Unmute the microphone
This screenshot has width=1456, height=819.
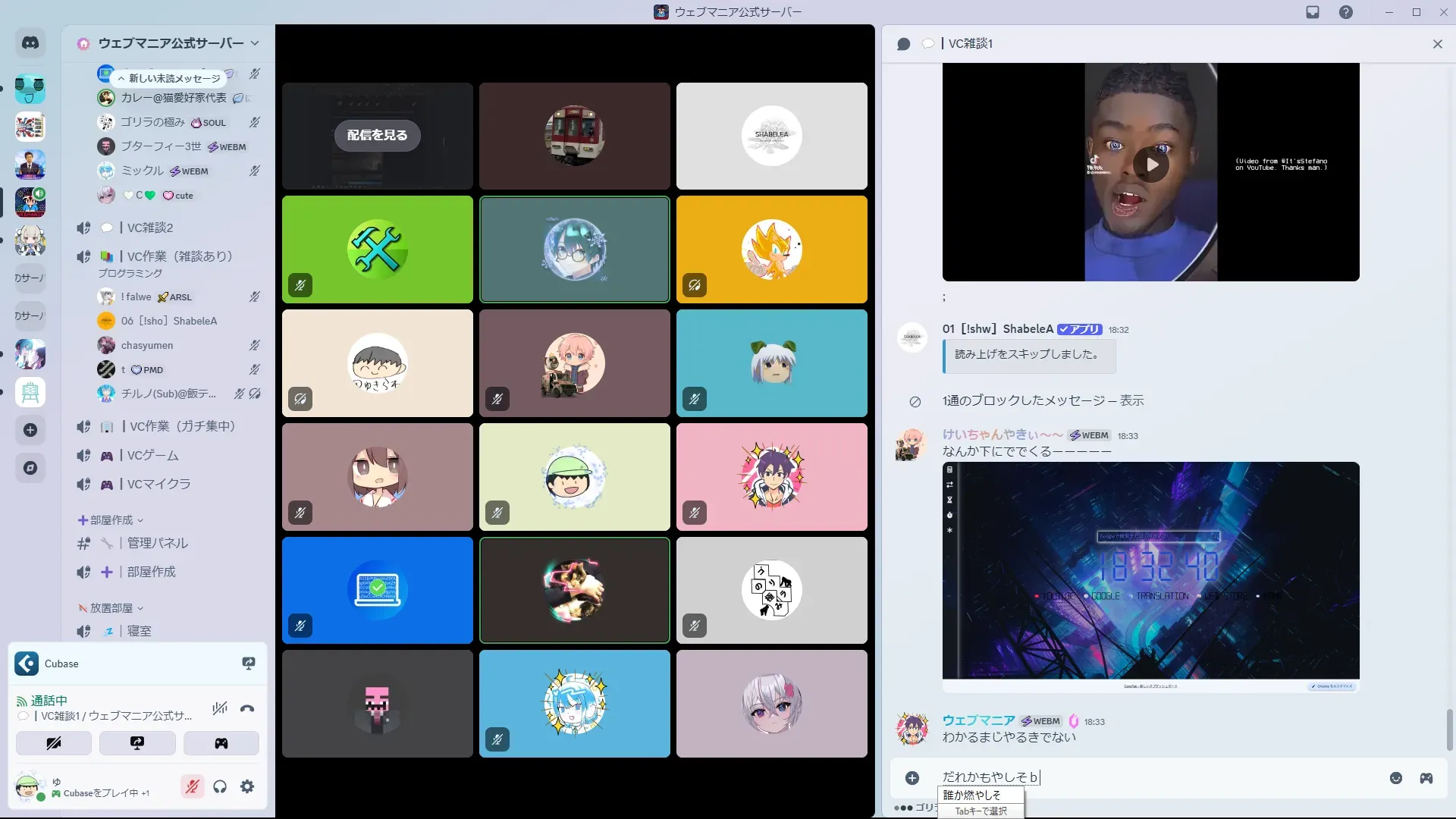click(x=193, y=787)
